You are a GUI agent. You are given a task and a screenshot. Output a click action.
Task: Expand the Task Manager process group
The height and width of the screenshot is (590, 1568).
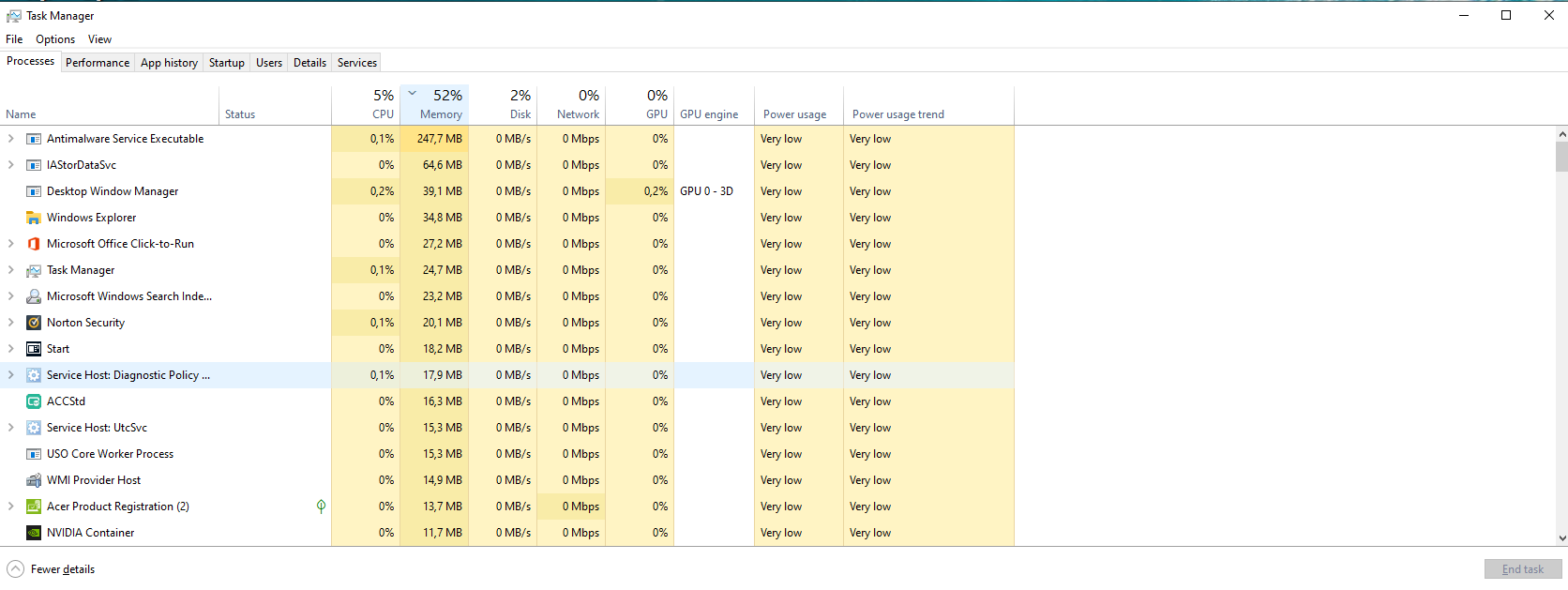10,270
